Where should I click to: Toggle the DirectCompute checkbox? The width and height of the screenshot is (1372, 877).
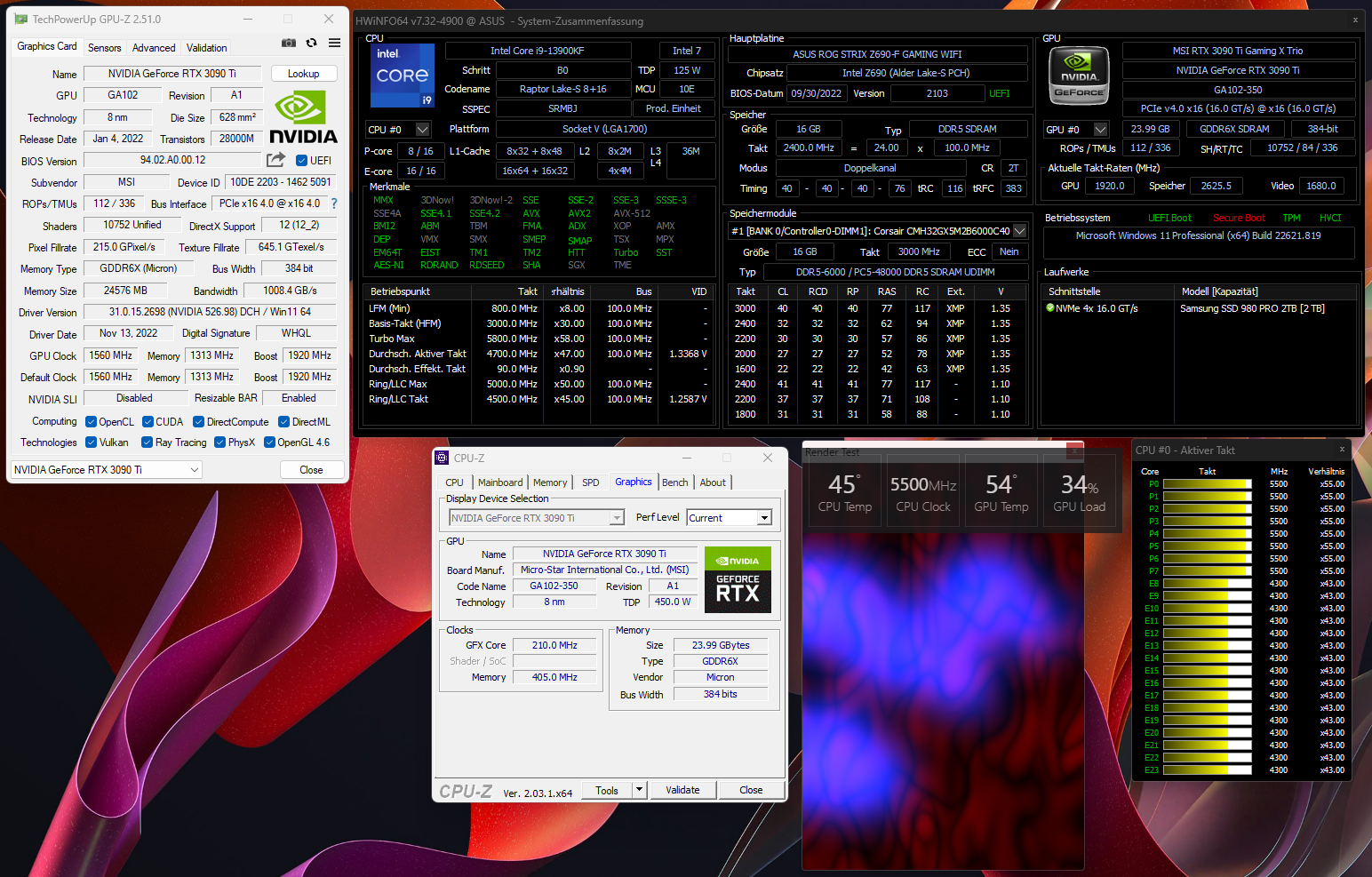click(198, 422)
